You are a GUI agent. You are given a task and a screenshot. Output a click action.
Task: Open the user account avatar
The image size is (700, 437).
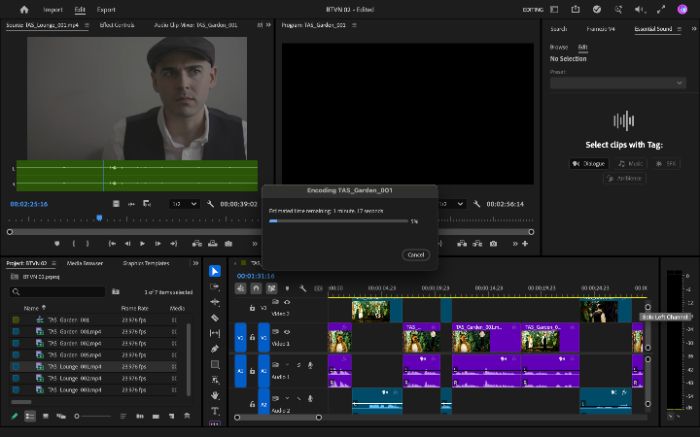pyautogui.click(x=682, y=9)
